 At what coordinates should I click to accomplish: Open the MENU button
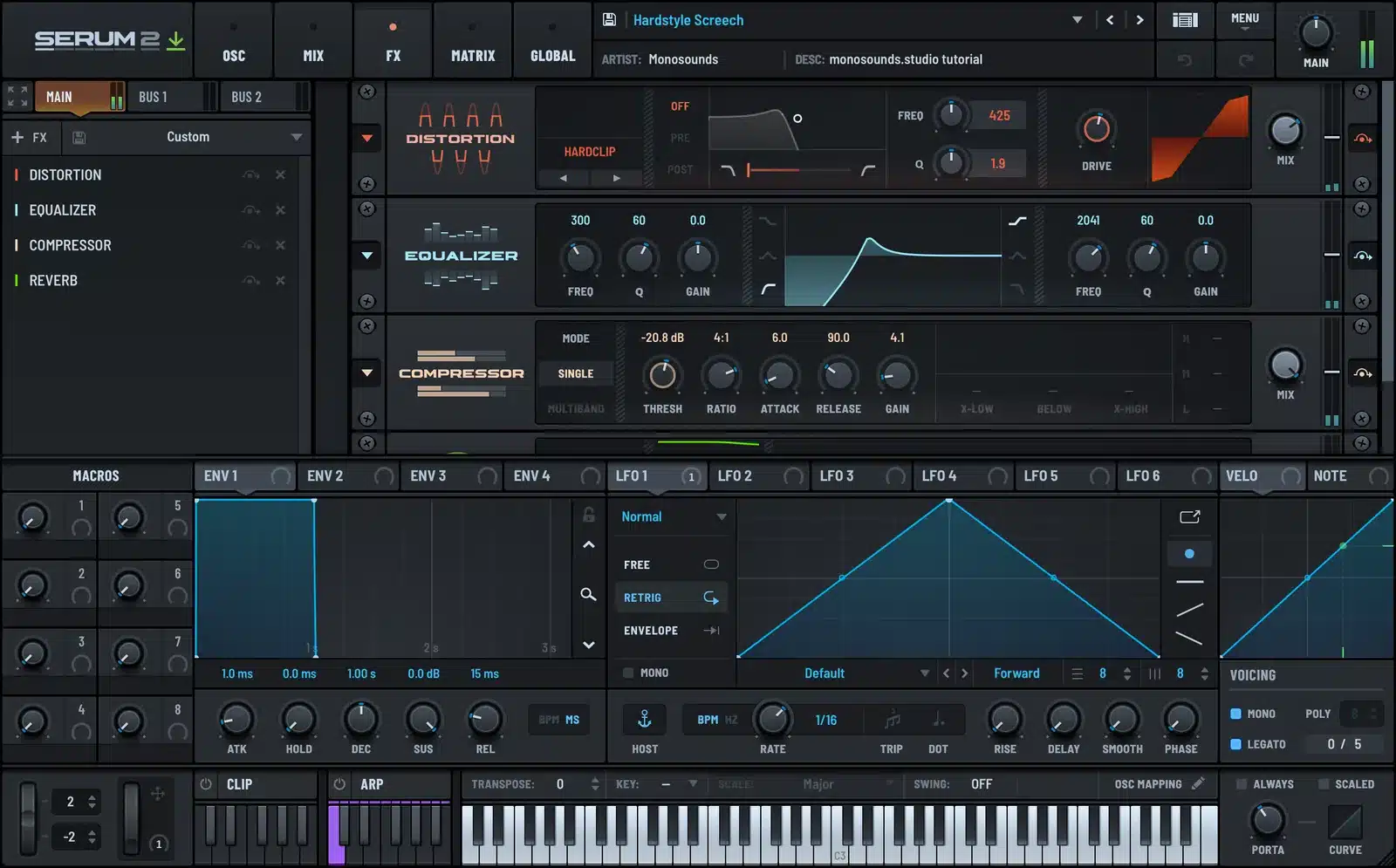coord(1245,20)
